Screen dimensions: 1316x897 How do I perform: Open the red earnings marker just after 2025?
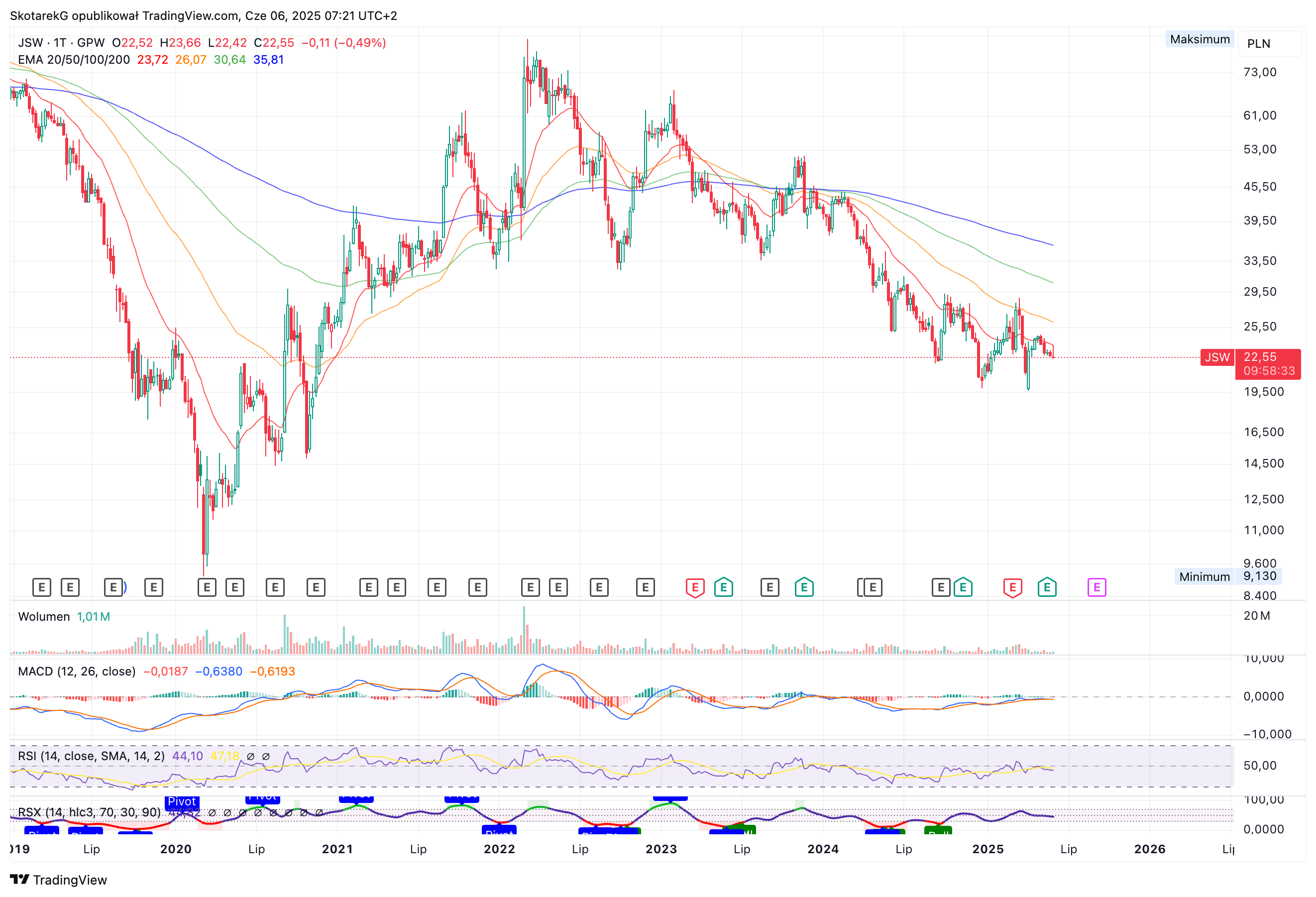tap(1012, 587)
